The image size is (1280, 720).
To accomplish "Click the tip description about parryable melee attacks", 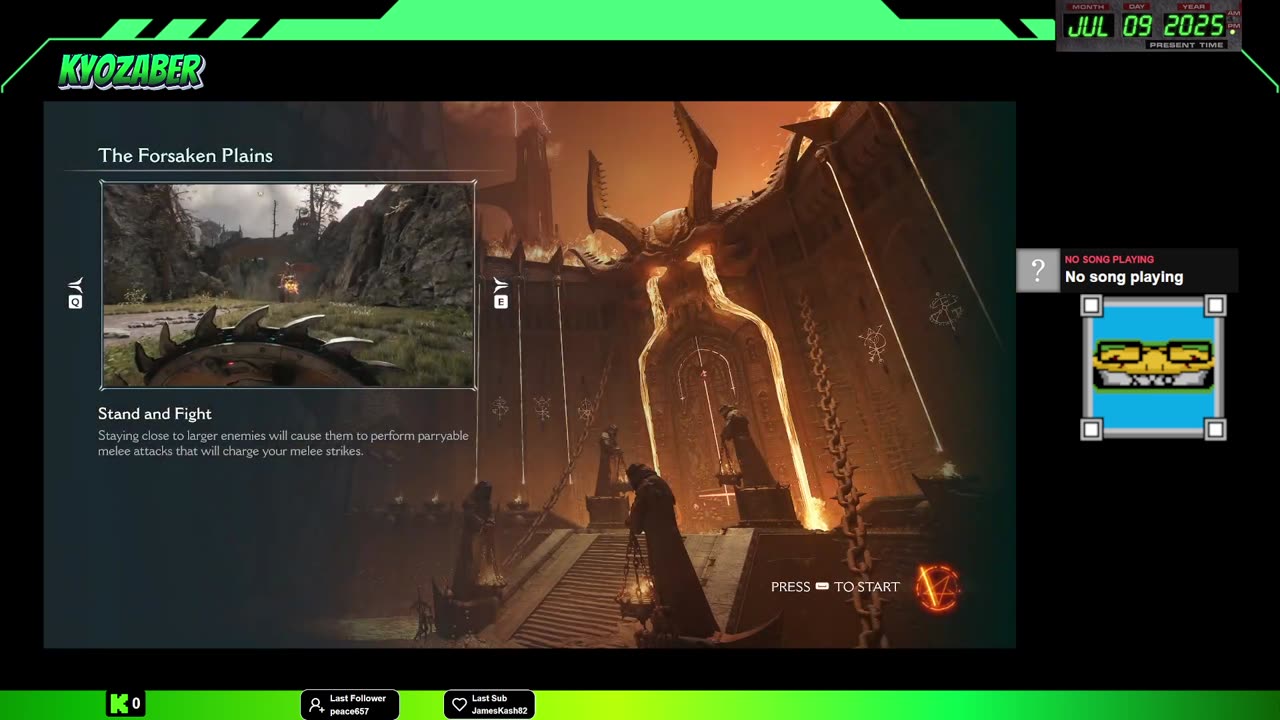I will (283, 443).
